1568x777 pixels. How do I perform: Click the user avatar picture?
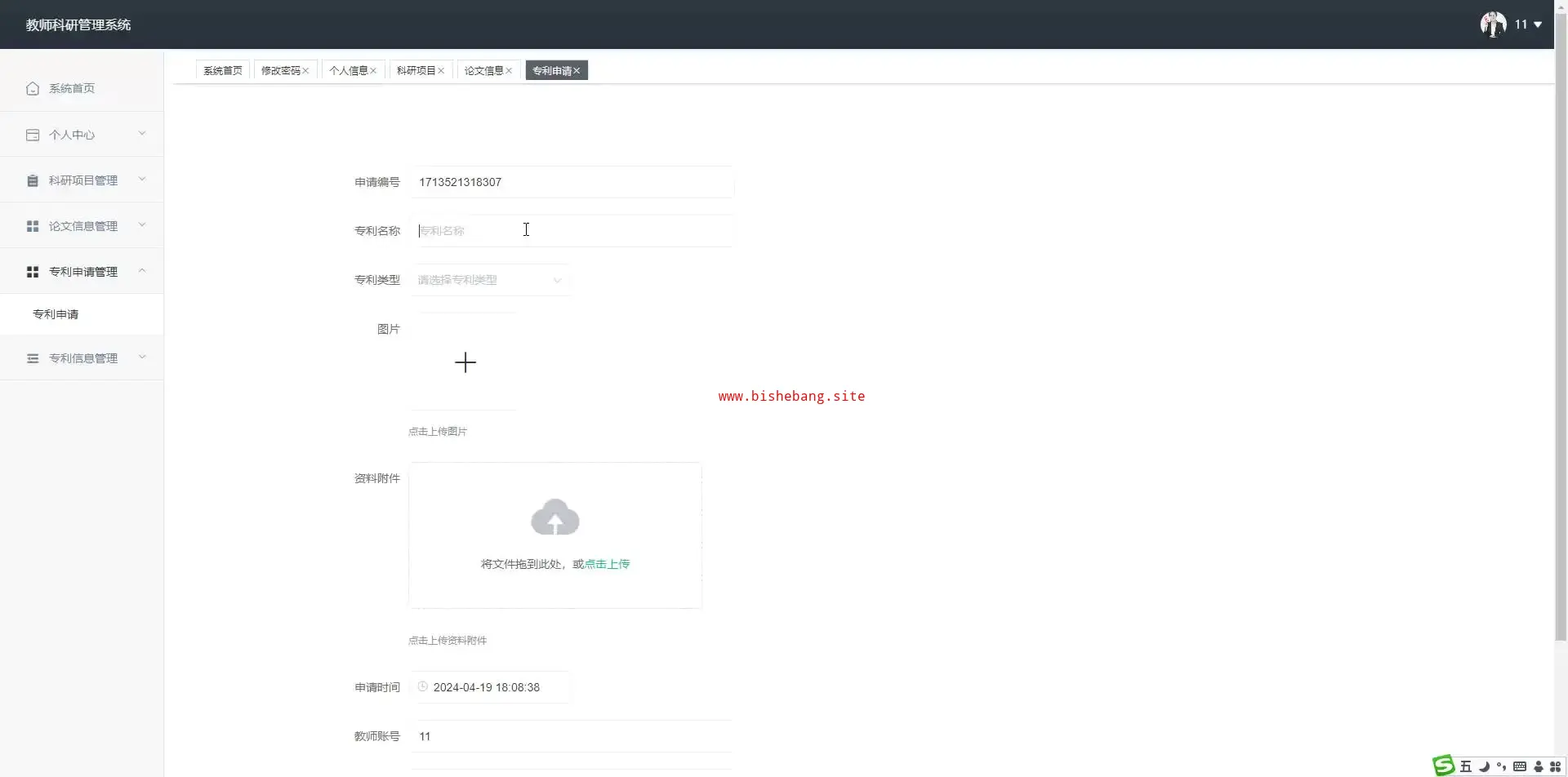click(1493, 24)
